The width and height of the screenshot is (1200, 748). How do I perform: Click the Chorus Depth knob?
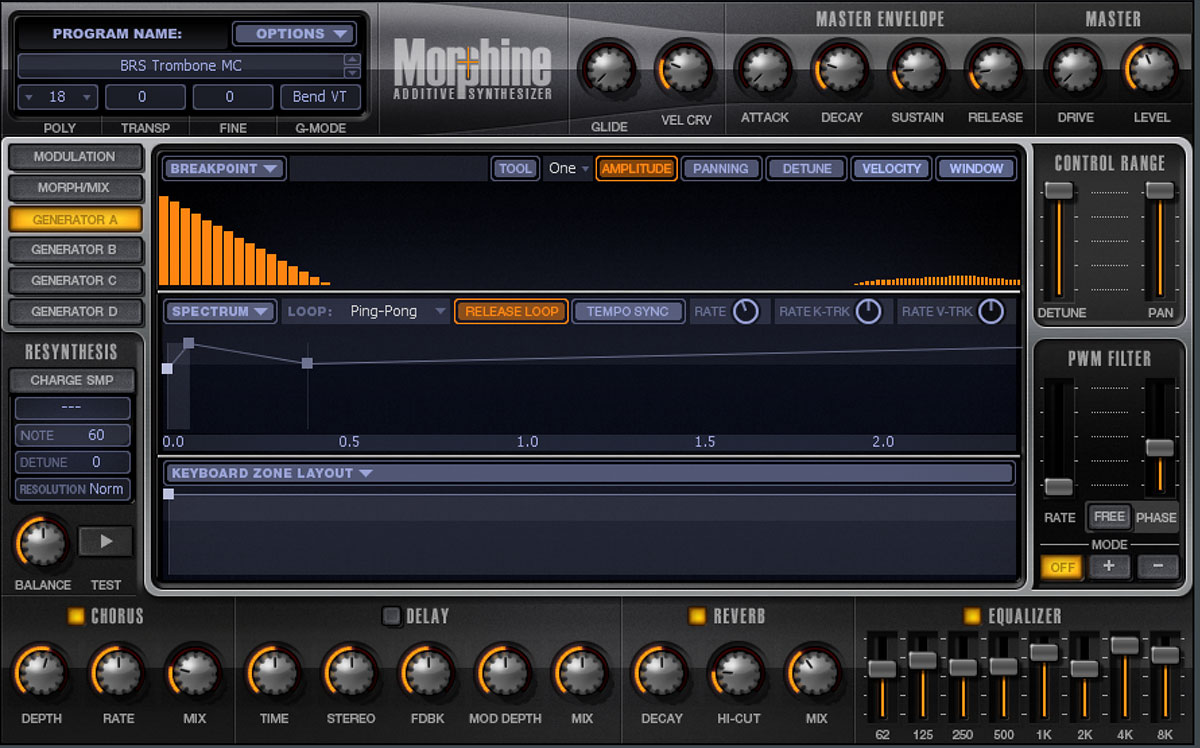[41, 673]
